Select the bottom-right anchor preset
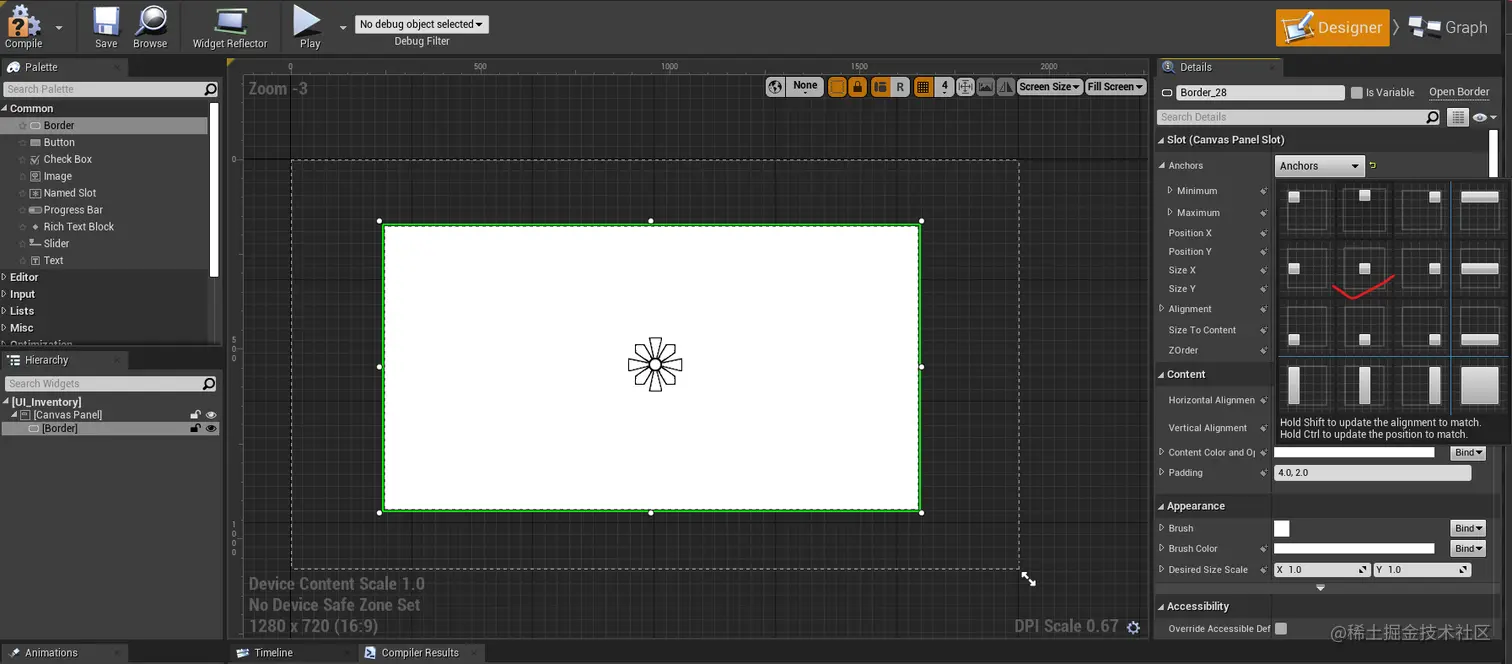This screenshot has height=664, width=1512. tap(1422, 326)
